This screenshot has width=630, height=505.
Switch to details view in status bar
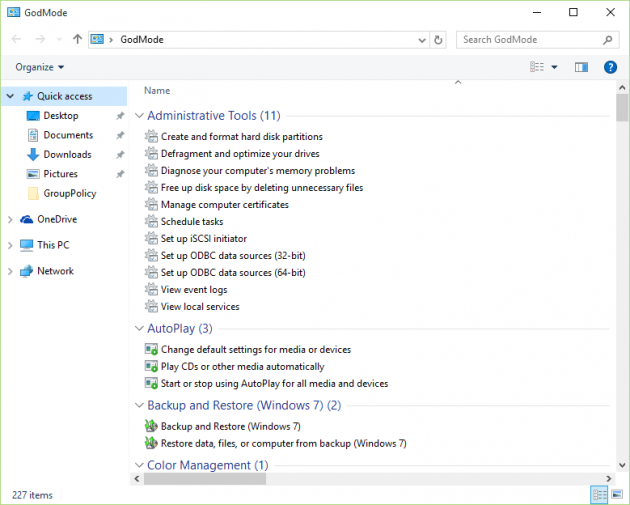pyautogui.click(x=600, y=495)
